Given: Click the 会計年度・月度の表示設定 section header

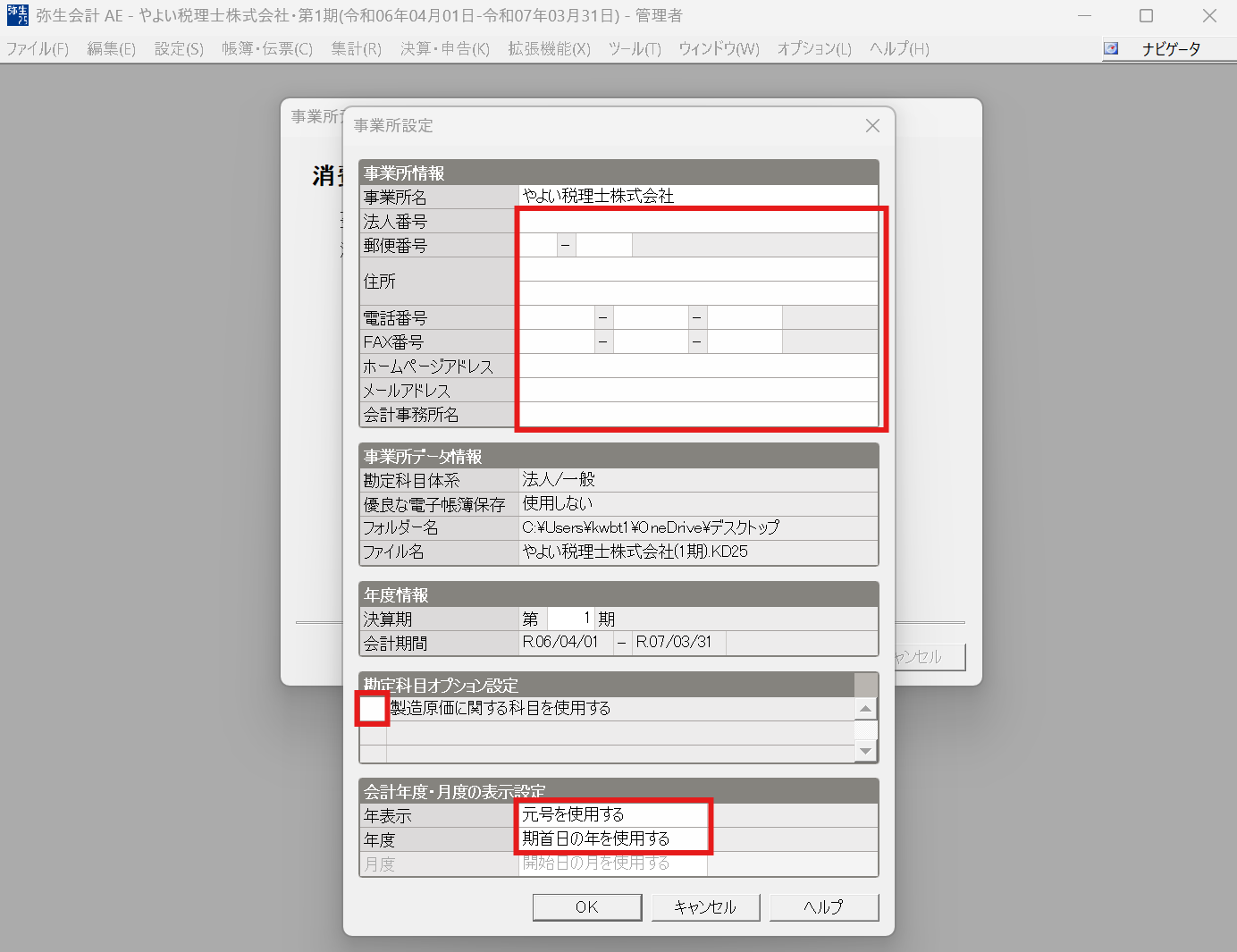Looking at the screenshot, I should tap(618, 791).
